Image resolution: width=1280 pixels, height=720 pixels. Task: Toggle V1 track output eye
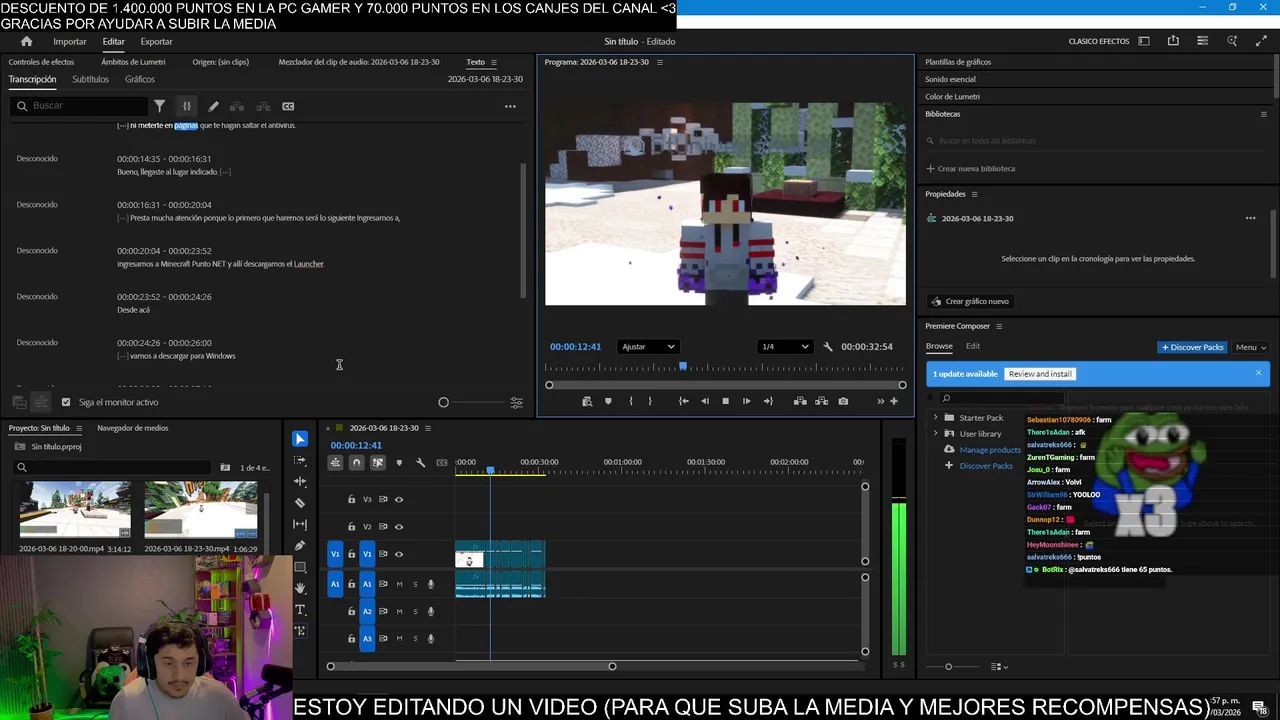[x=399, y=554]
